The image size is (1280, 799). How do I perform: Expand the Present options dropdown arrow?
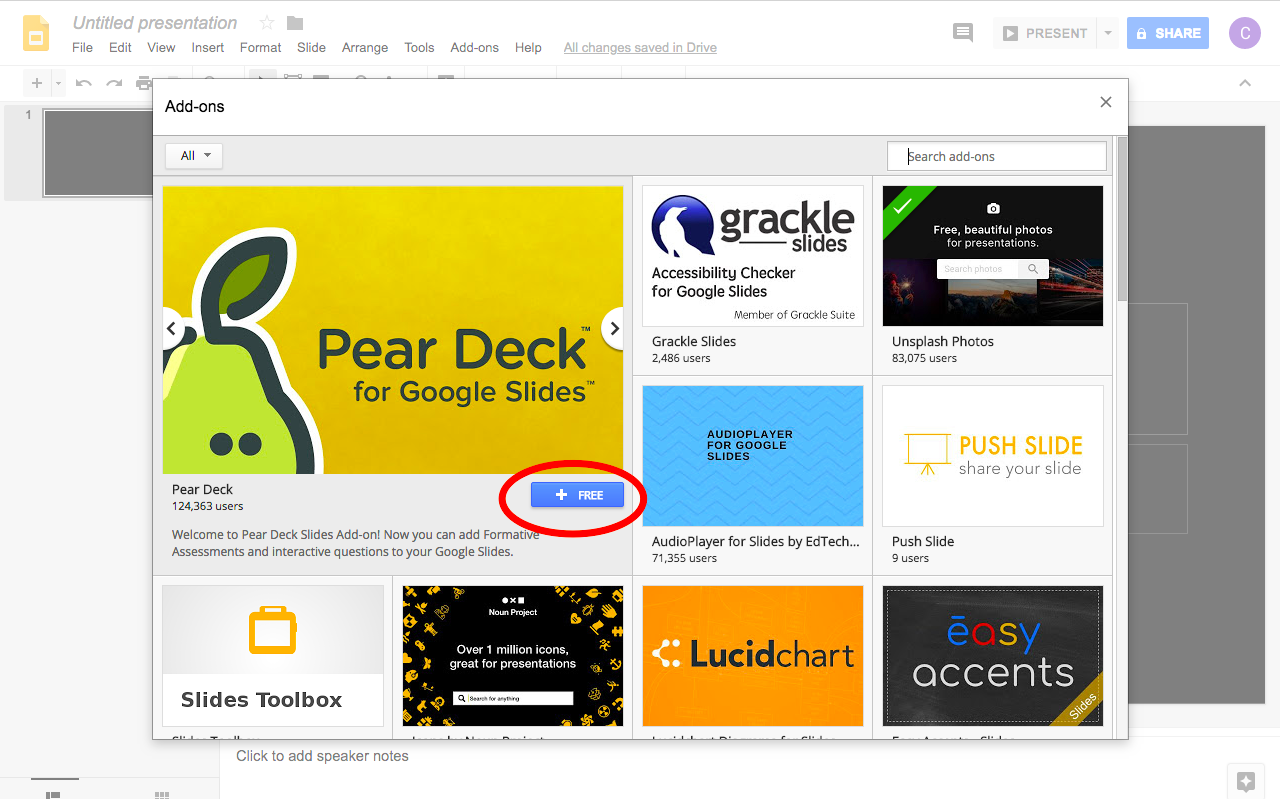pos(1108,33)
